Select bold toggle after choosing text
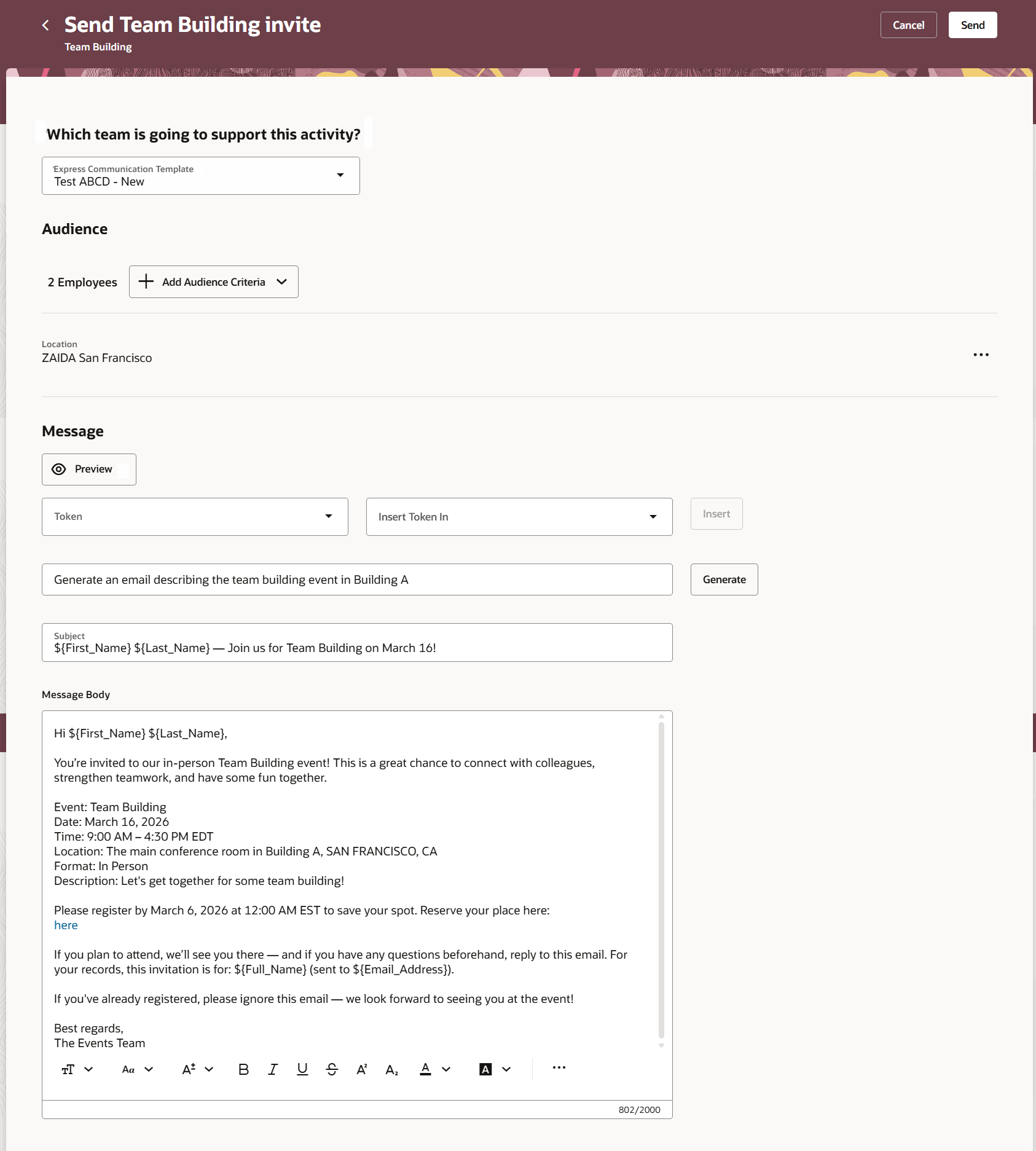The height and width of the screenshot is (1151, 1036). click(243, 1069)
